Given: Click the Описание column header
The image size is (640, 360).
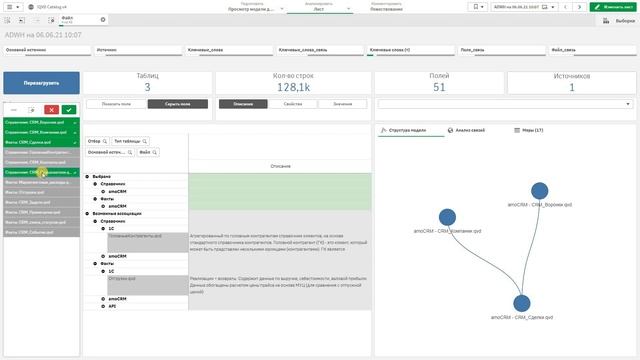Looking at the screenshot, I should 280,166.
